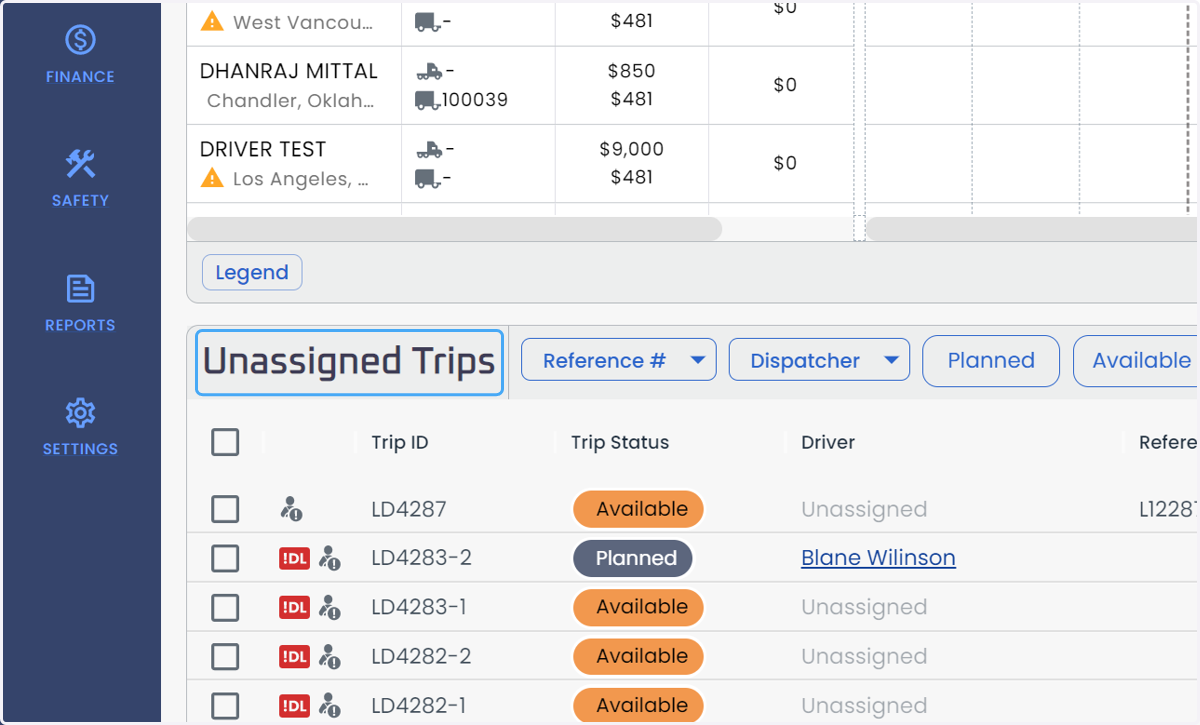Click driver alert icon for trip LD4287
1200x725 pixels.
pos(291,509)
